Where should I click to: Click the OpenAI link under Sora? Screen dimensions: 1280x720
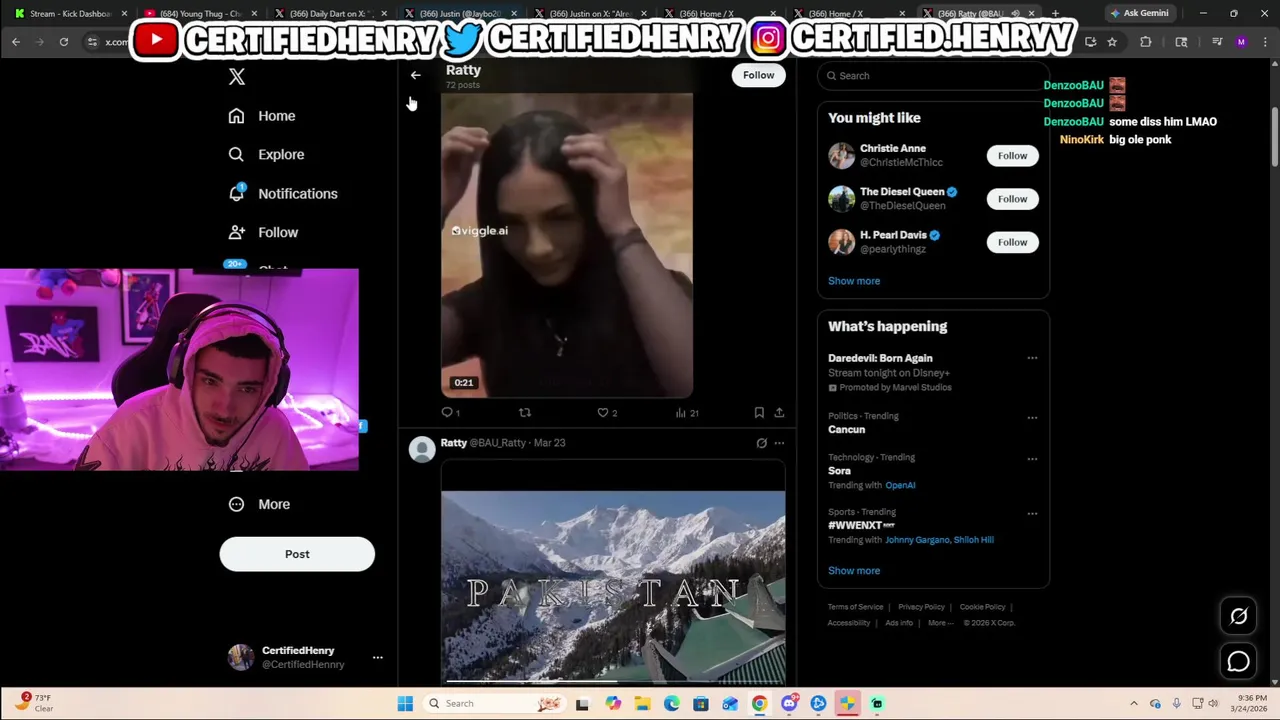tap(900, 486)
